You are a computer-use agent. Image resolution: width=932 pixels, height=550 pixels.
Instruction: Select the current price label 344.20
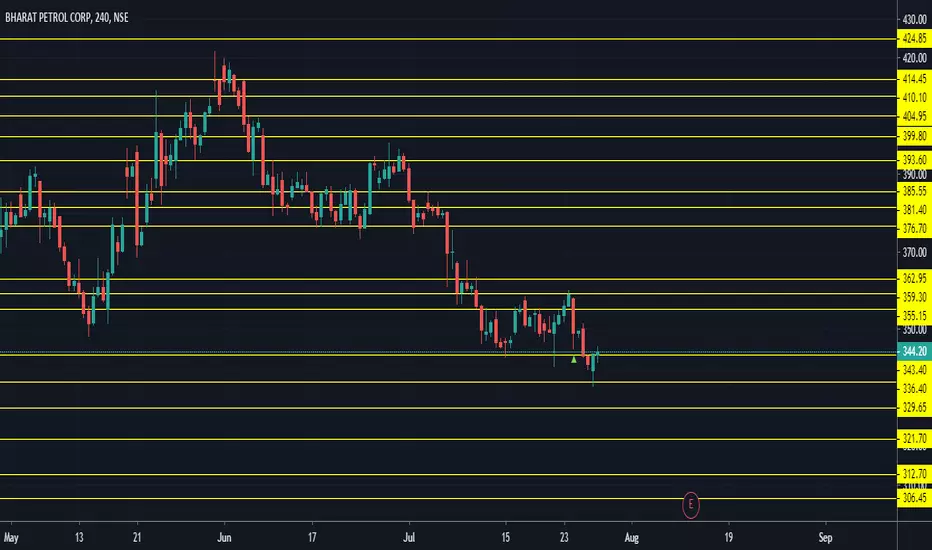pyautogui.click(x=914, y=351)
